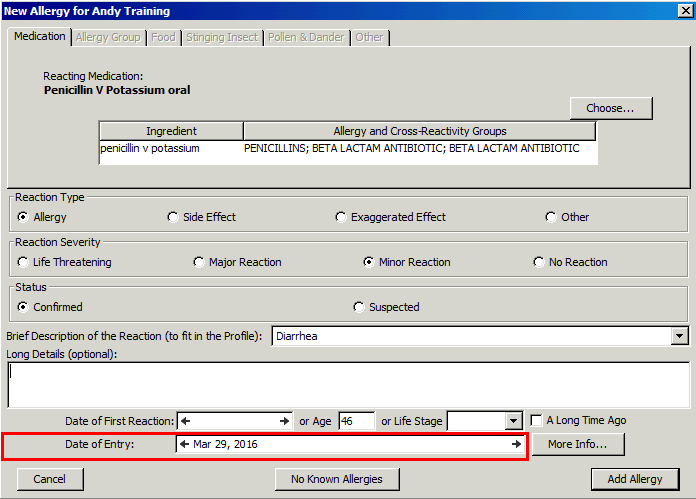Choose Life Threatening severity option
This screenshot has width=696, height=499.
[23, 262]
